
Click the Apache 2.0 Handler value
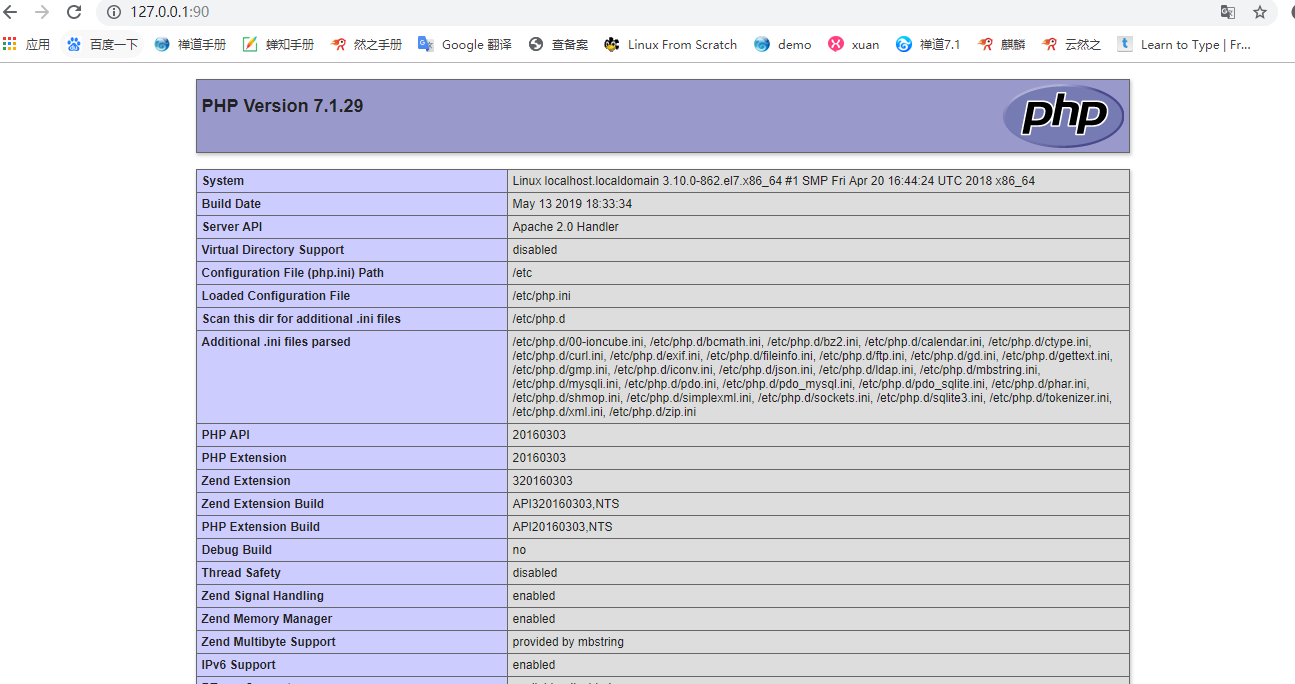coord(565,227)
